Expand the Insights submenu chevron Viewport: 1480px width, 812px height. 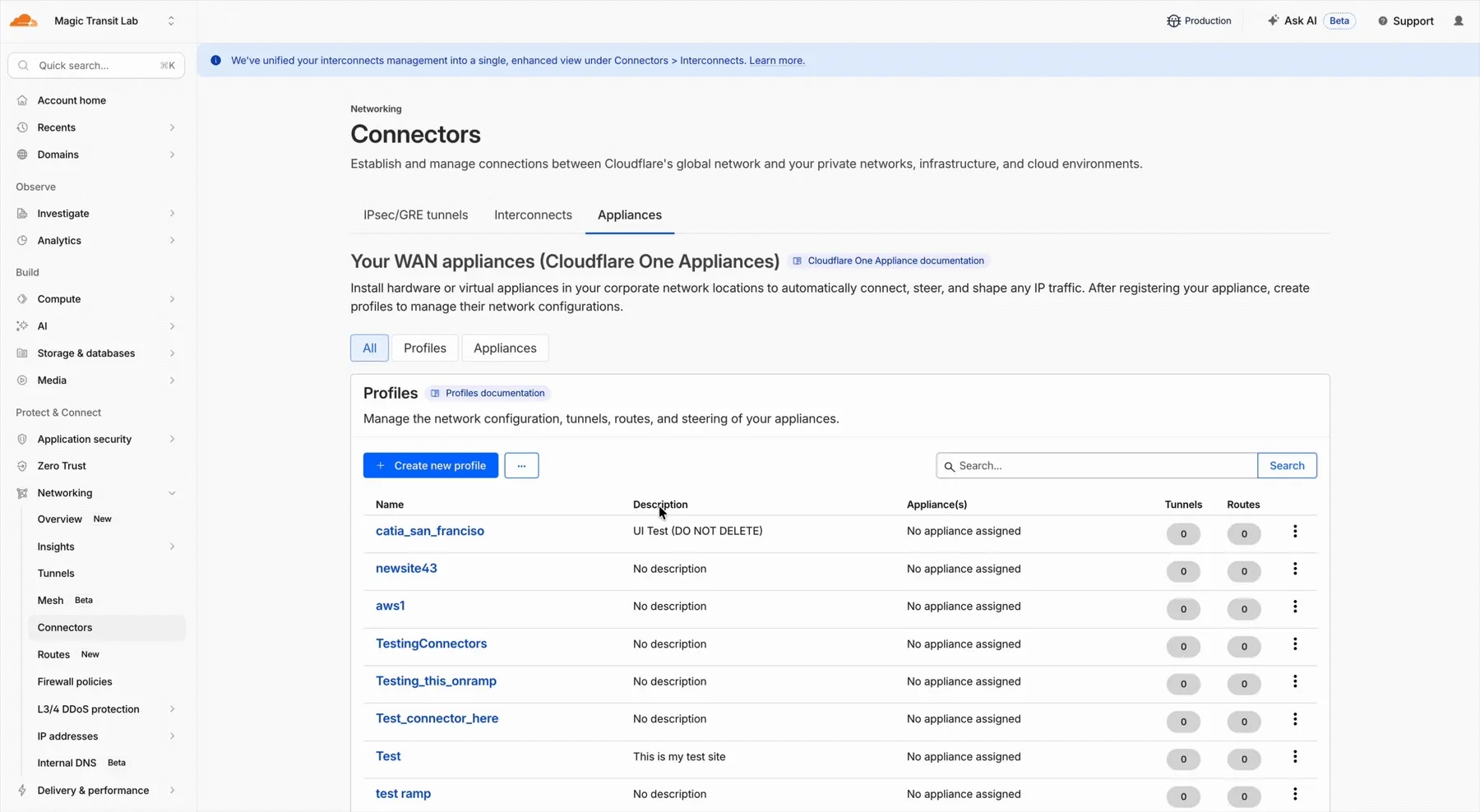click(x=172, y=547)
